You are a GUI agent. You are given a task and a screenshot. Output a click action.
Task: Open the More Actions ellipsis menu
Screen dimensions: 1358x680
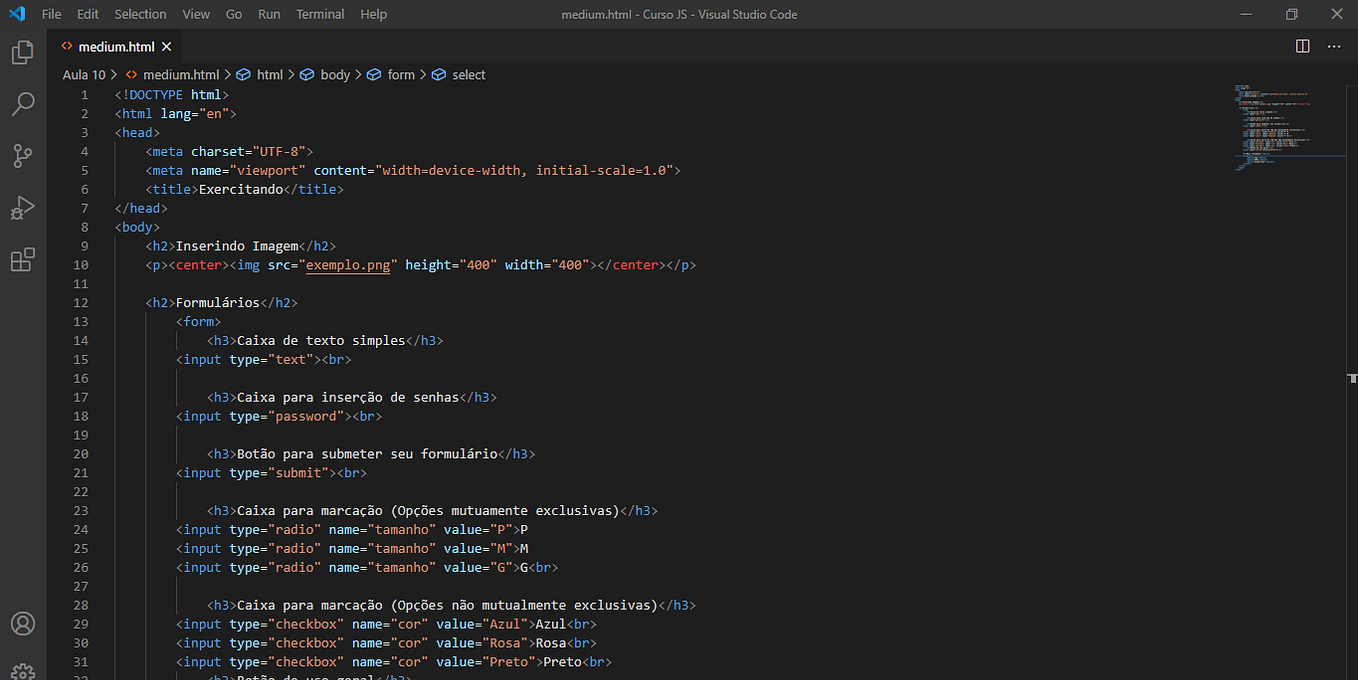tap(1334, 46)
